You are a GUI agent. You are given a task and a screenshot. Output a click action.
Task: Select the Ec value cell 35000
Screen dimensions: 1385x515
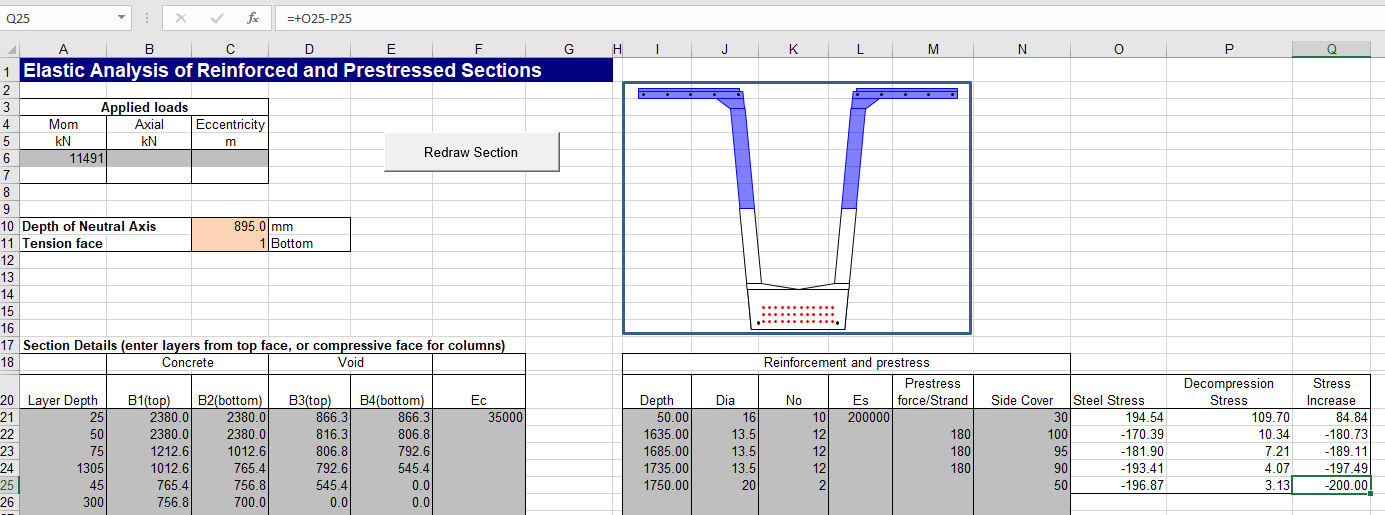coord(478,417)
